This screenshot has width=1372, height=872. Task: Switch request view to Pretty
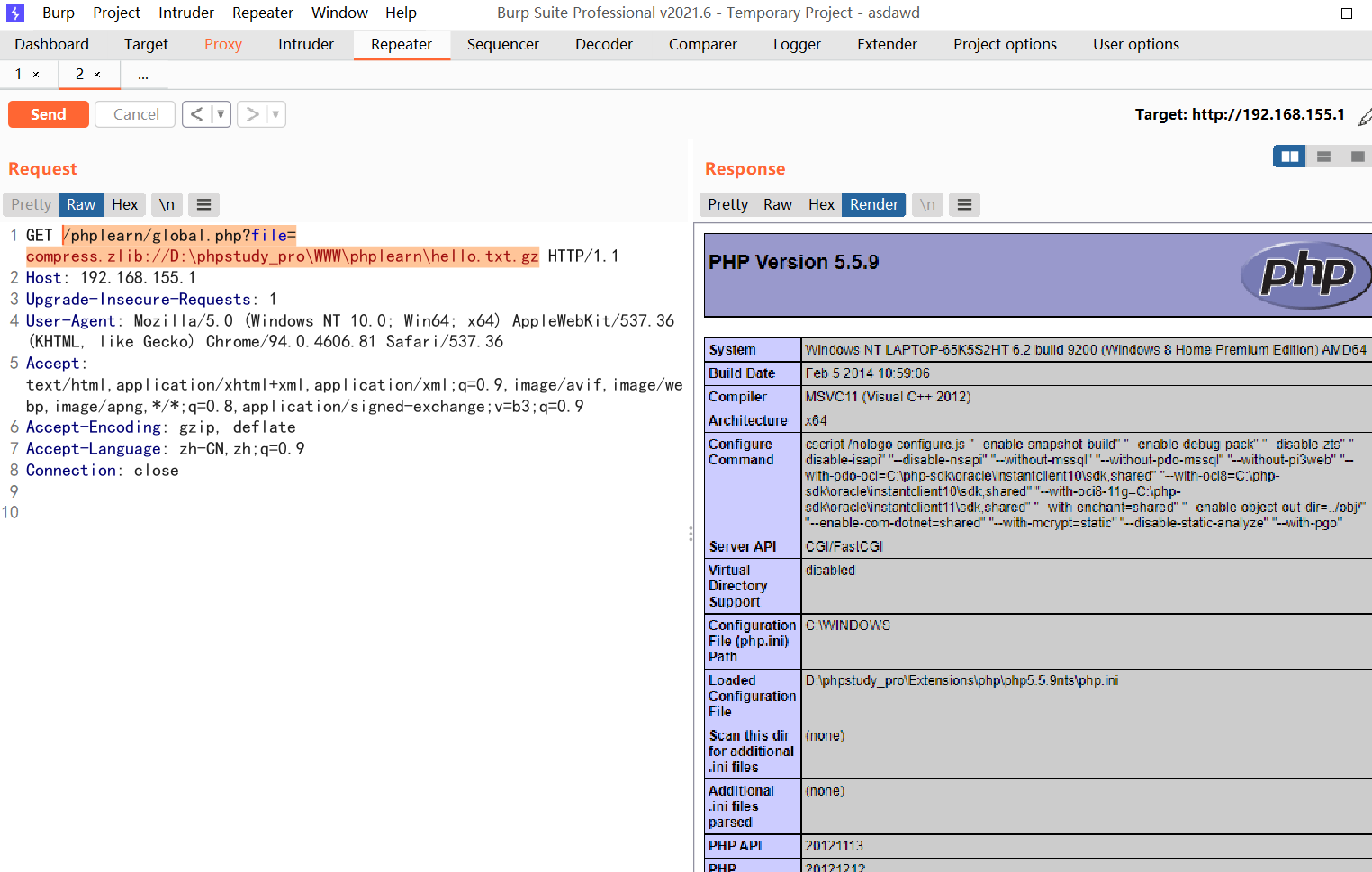pyautogui.click(x=32, y=205)
